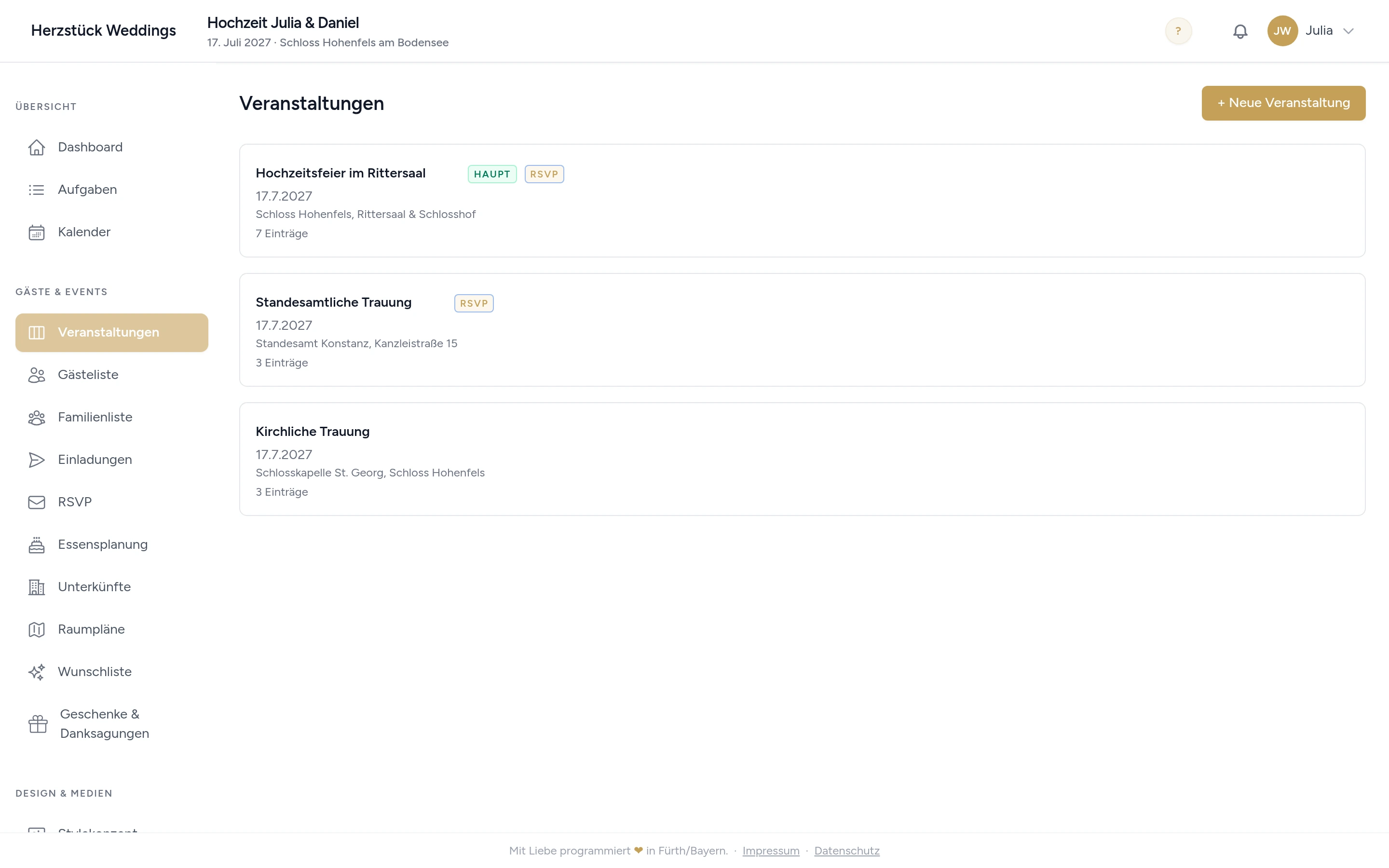Screen dimensions: 1389x868
Task: Click "7 Einträge" text
Action: (x=282, y=234)
